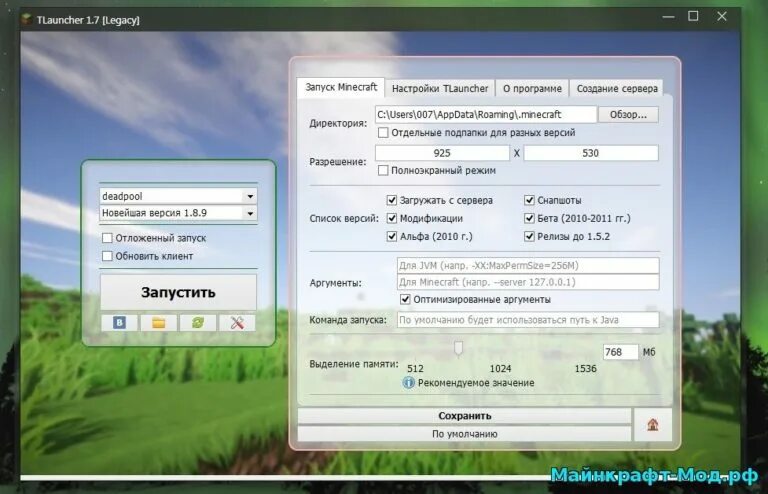
Task: Open the Создание сервера tab
Action: (x=617, y=89)
